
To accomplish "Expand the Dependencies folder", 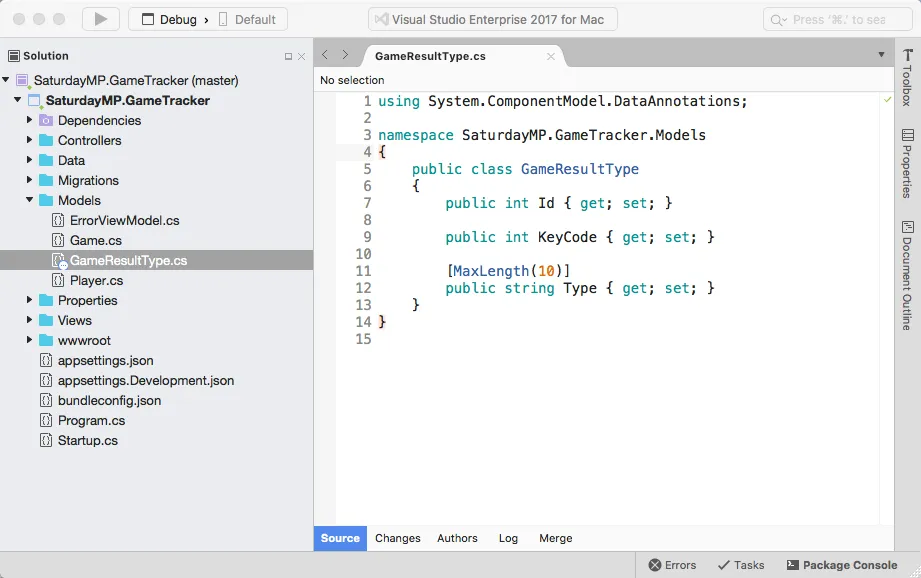I will click(29, 120).
